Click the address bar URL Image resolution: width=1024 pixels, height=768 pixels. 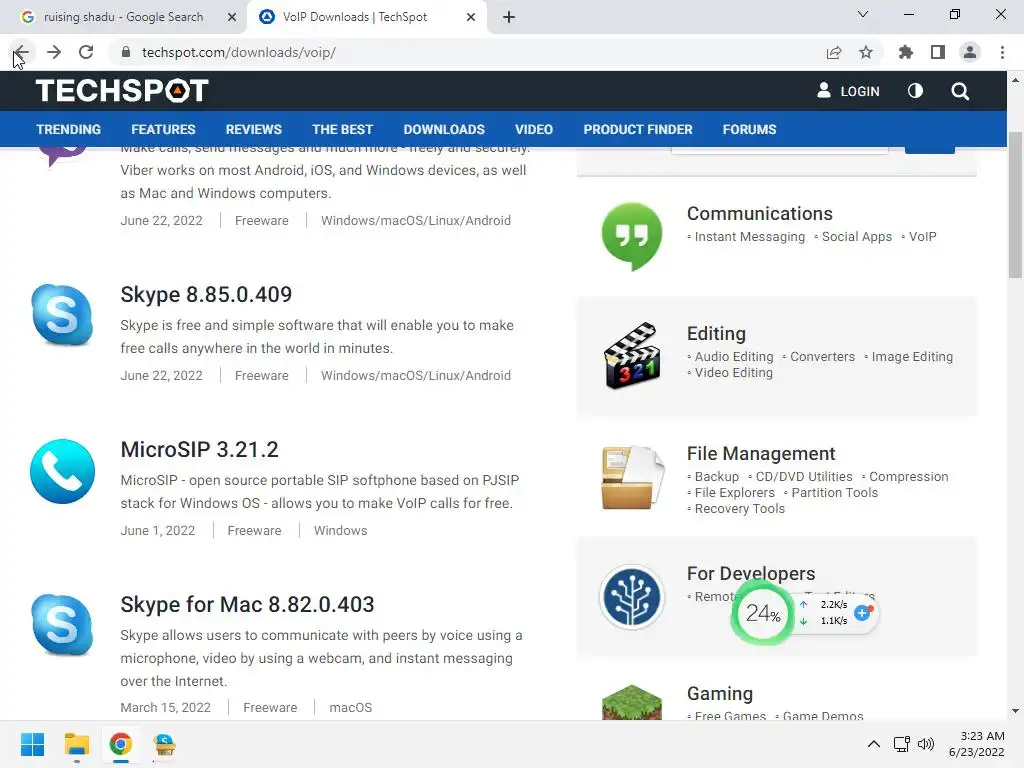(238, 52)
